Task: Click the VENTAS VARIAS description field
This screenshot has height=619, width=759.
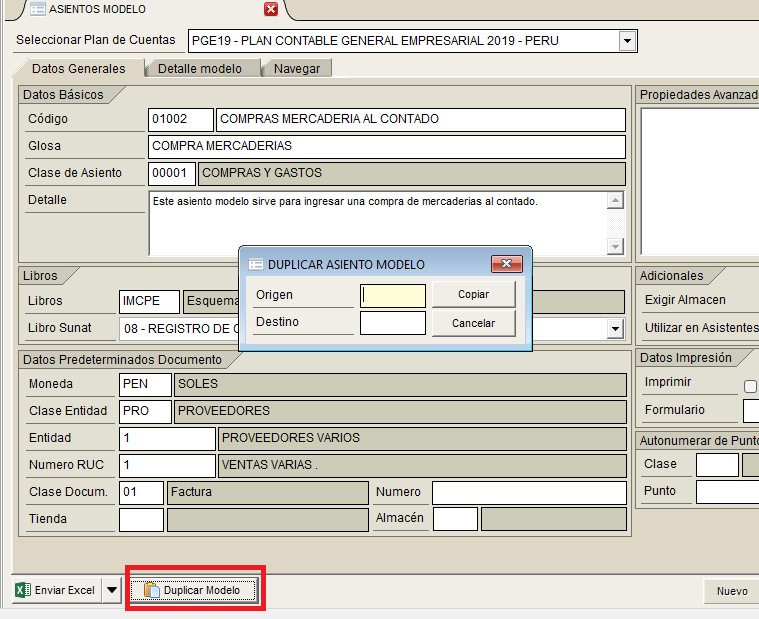Action: coord(422,466)
